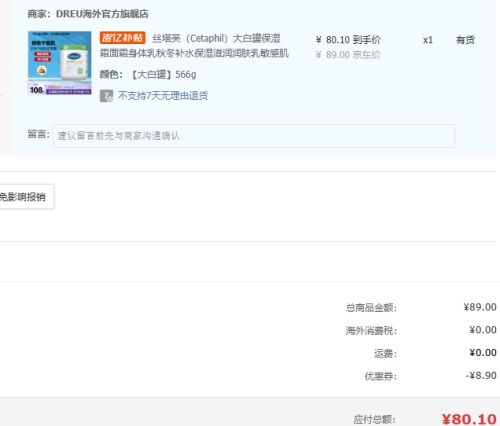Click the x1 quantity indicator

point(428,40)
